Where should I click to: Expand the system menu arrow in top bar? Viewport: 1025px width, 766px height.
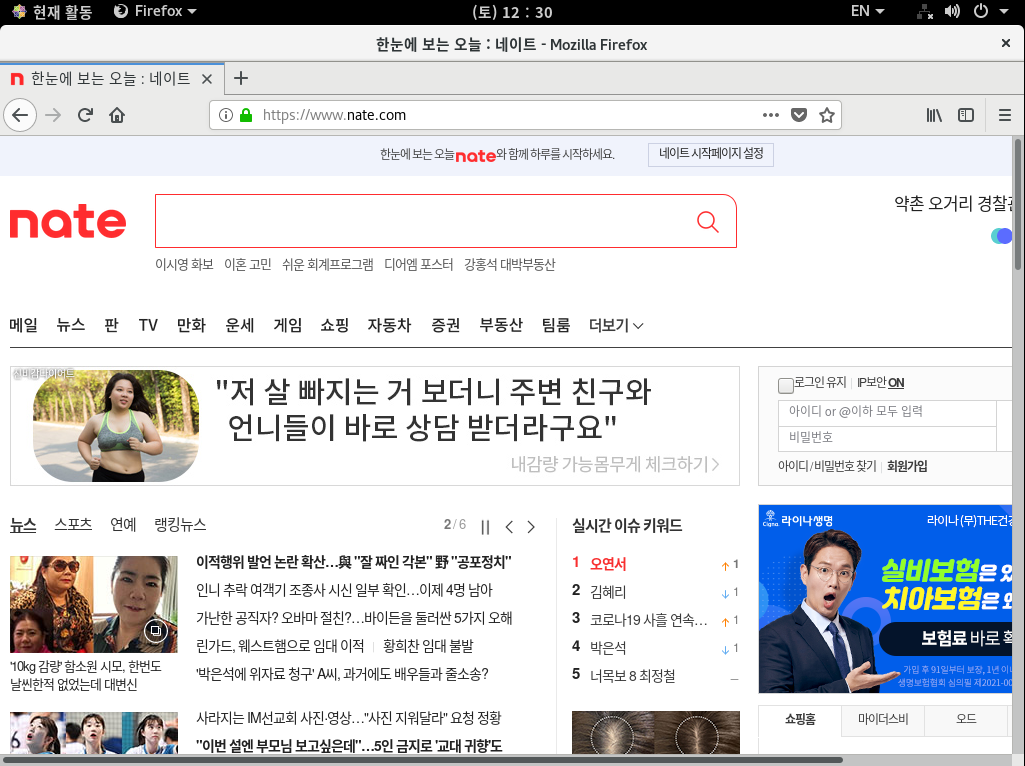[1004, 11]
